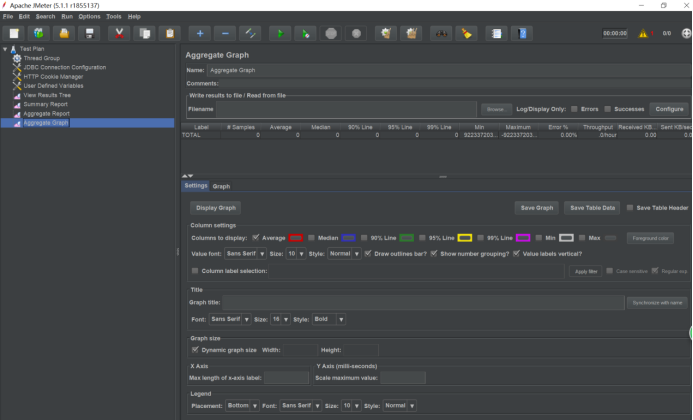Viewport: 693px width, 420px height.
Task: Click the blue Median color swatch
Action: (348, 238)
